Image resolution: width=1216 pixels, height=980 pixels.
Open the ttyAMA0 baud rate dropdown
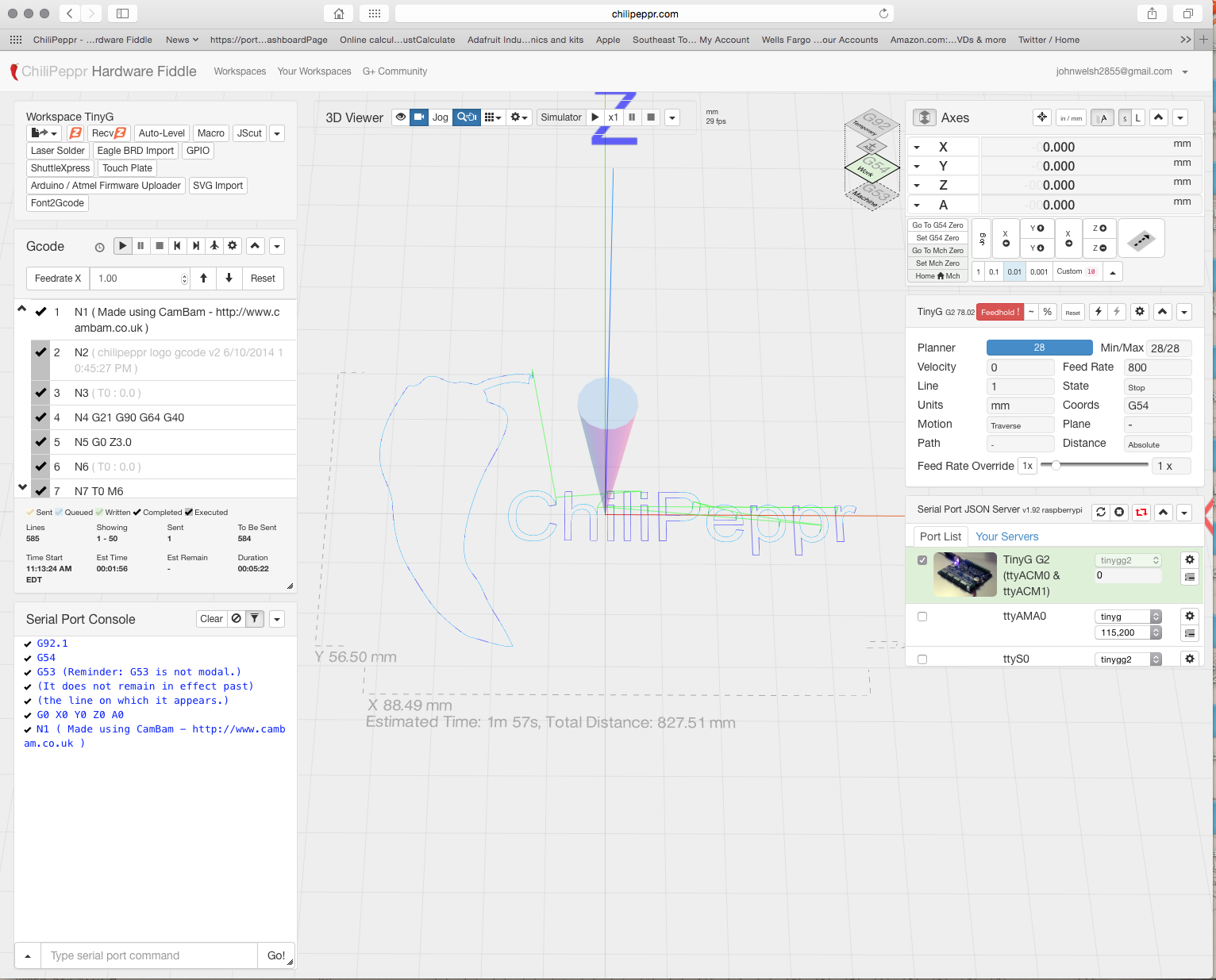(x=1129, y=632)
